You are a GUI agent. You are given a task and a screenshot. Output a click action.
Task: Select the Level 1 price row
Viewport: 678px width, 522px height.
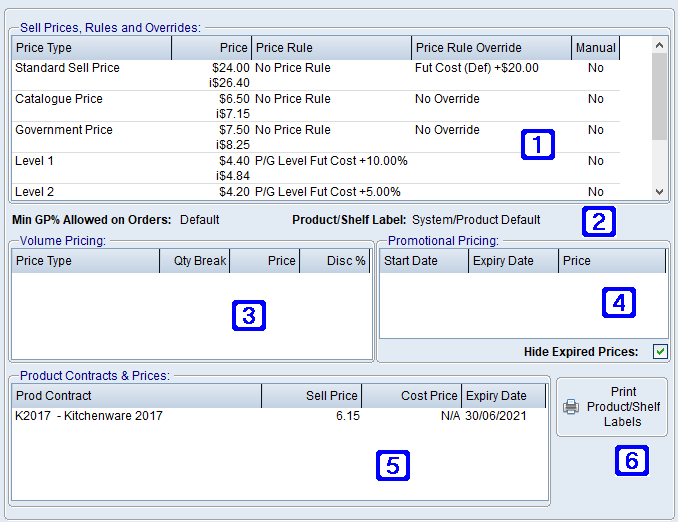tap(35, 161)
